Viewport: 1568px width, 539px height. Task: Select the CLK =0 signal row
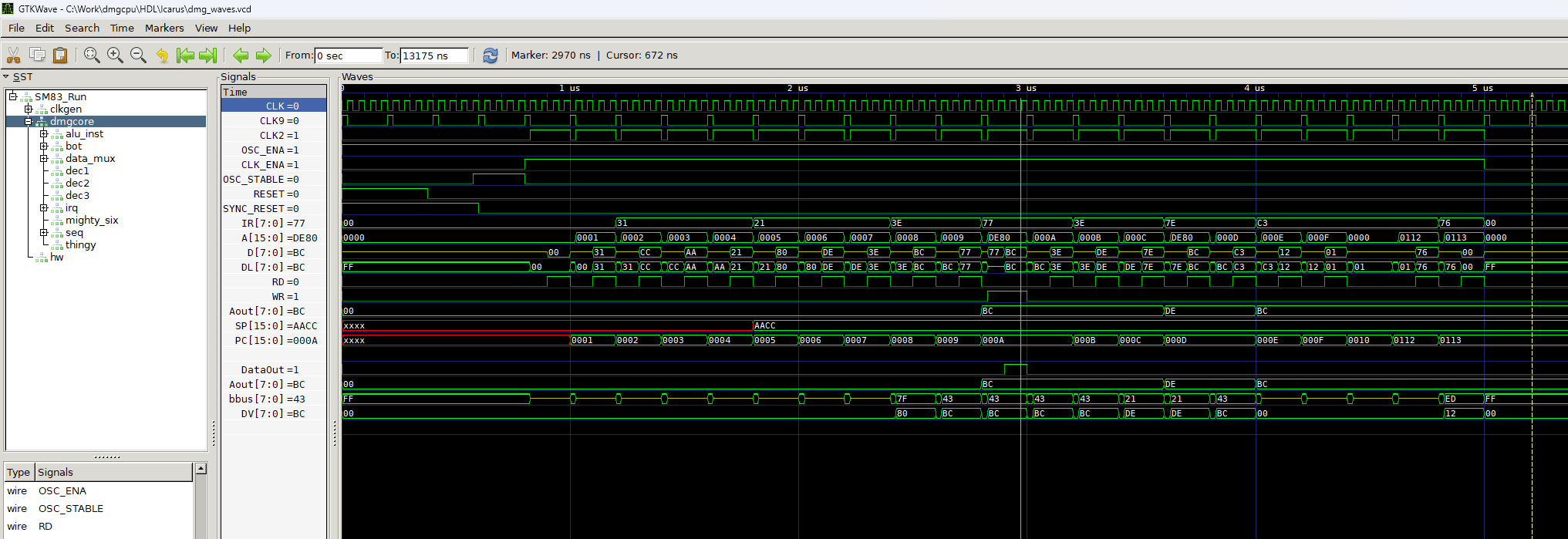tap(274, 106)
